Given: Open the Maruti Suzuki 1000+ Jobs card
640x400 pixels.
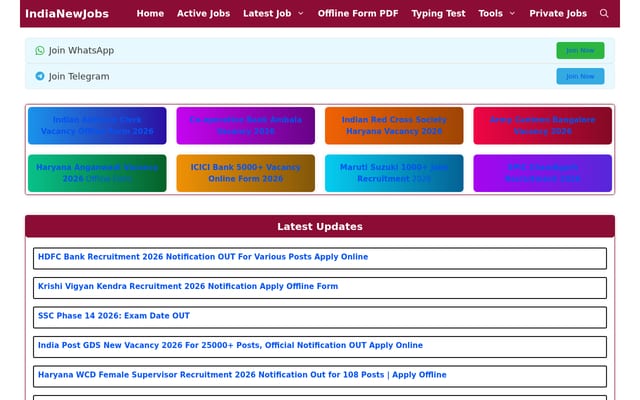Looking at the screenshot, I should (394, 173).
